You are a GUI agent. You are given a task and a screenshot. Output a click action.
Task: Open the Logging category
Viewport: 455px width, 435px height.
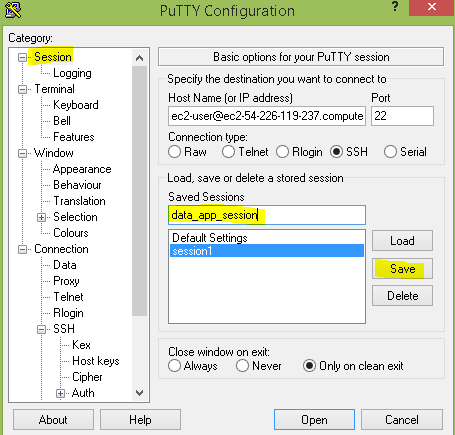[72, 73]
